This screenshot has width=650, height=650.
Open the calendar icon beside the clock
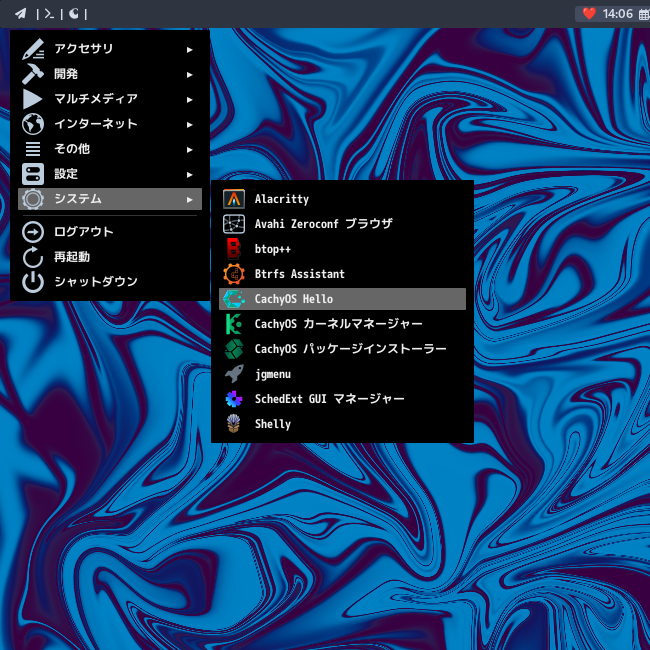click(644, 15)
